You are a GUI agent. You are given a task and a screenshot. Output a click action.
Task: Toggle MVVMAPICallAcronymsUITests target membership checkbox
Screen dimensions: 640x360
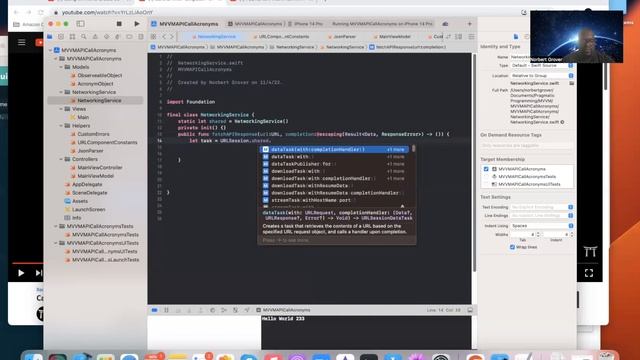(486, 184)
